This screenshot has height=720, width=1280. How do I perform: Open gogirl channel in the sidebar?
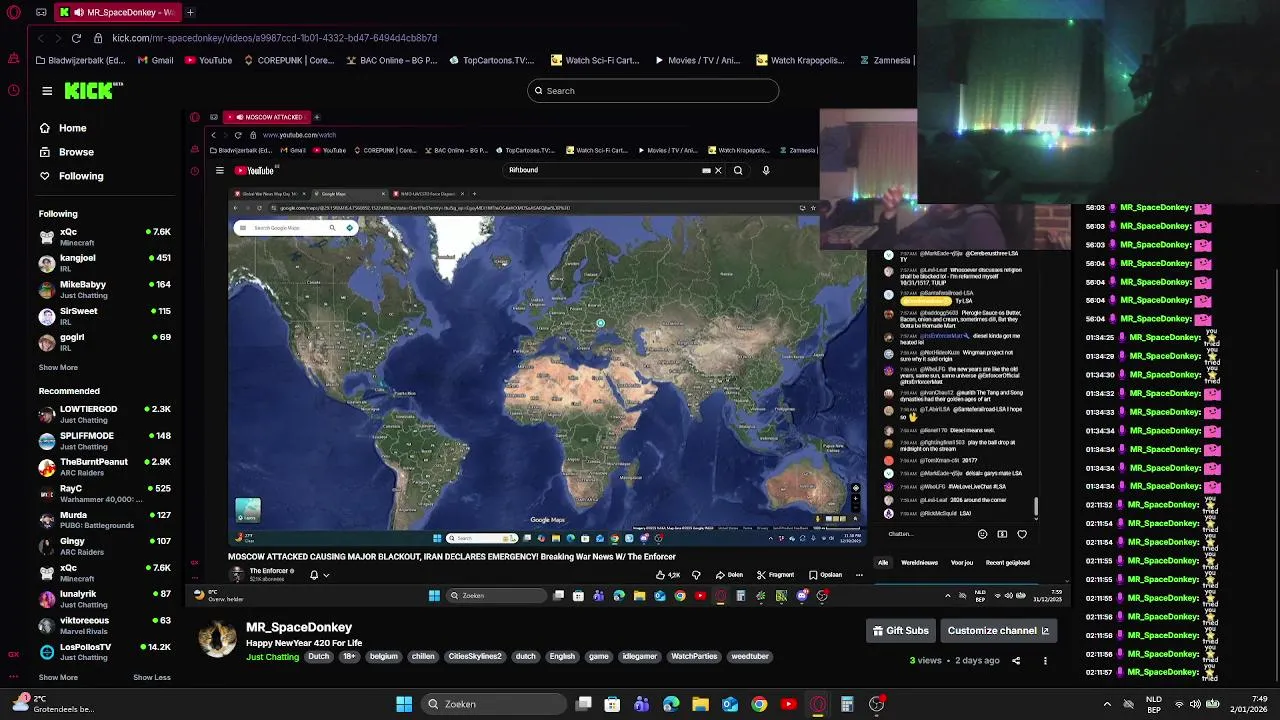point(105,342)
